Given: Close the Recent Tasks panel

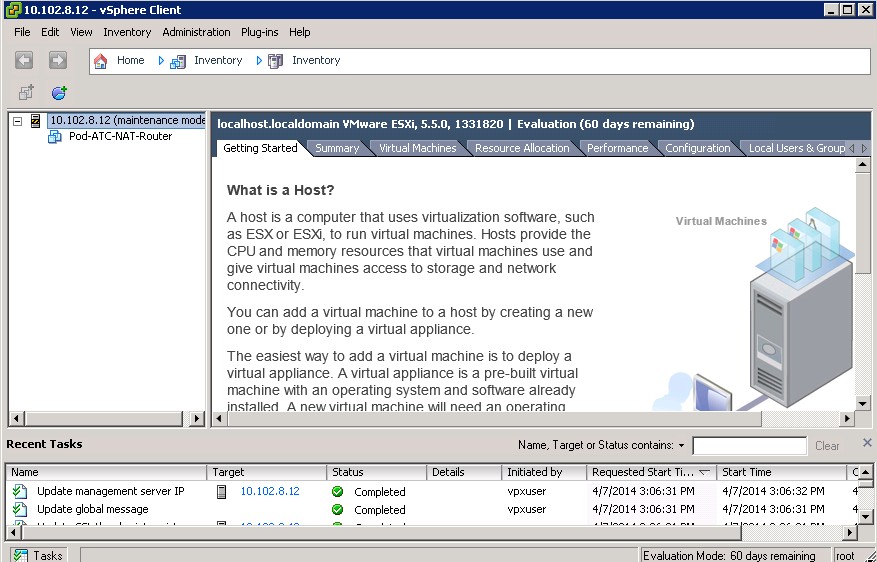Looking at the screenshot, I should pyautogui.click(x=866, y=443).
